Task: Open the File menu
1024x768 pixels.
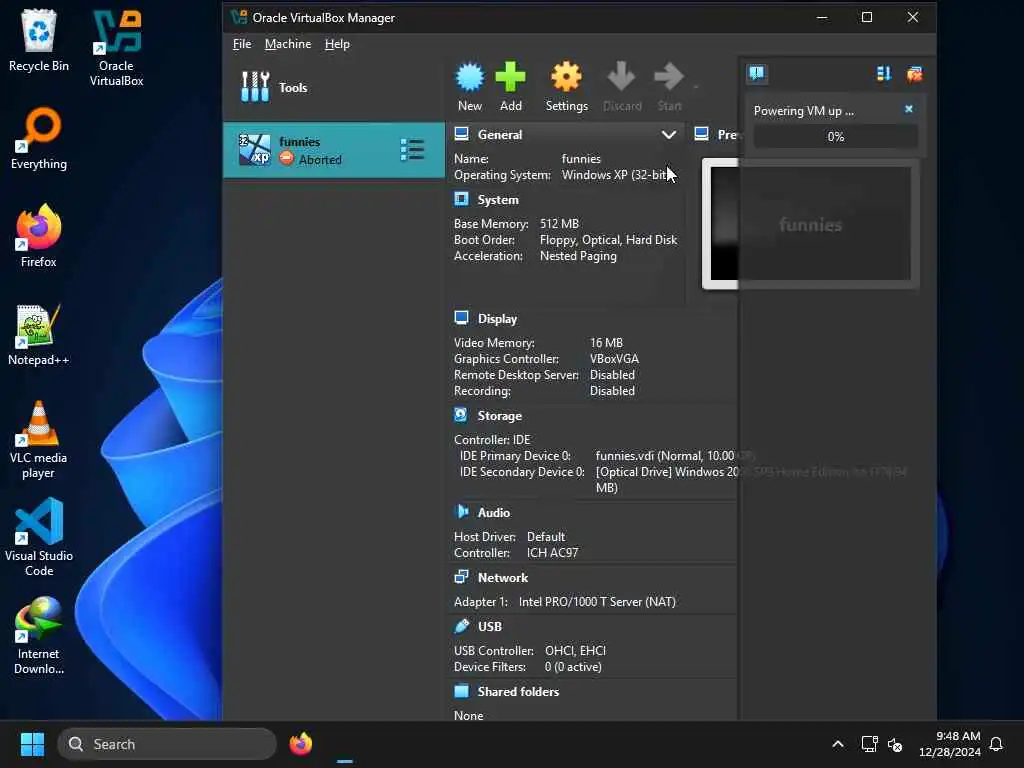Action: (242, 44)
